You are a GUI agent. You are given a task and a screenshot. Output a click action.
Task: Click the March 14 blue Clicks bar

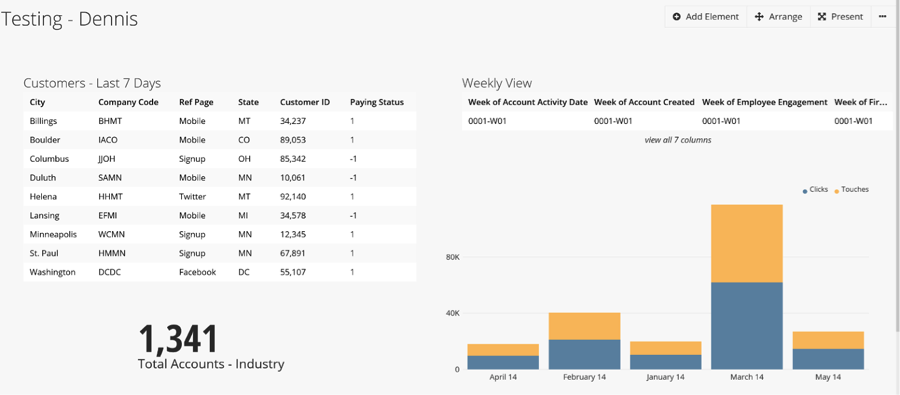coord(747,326)
